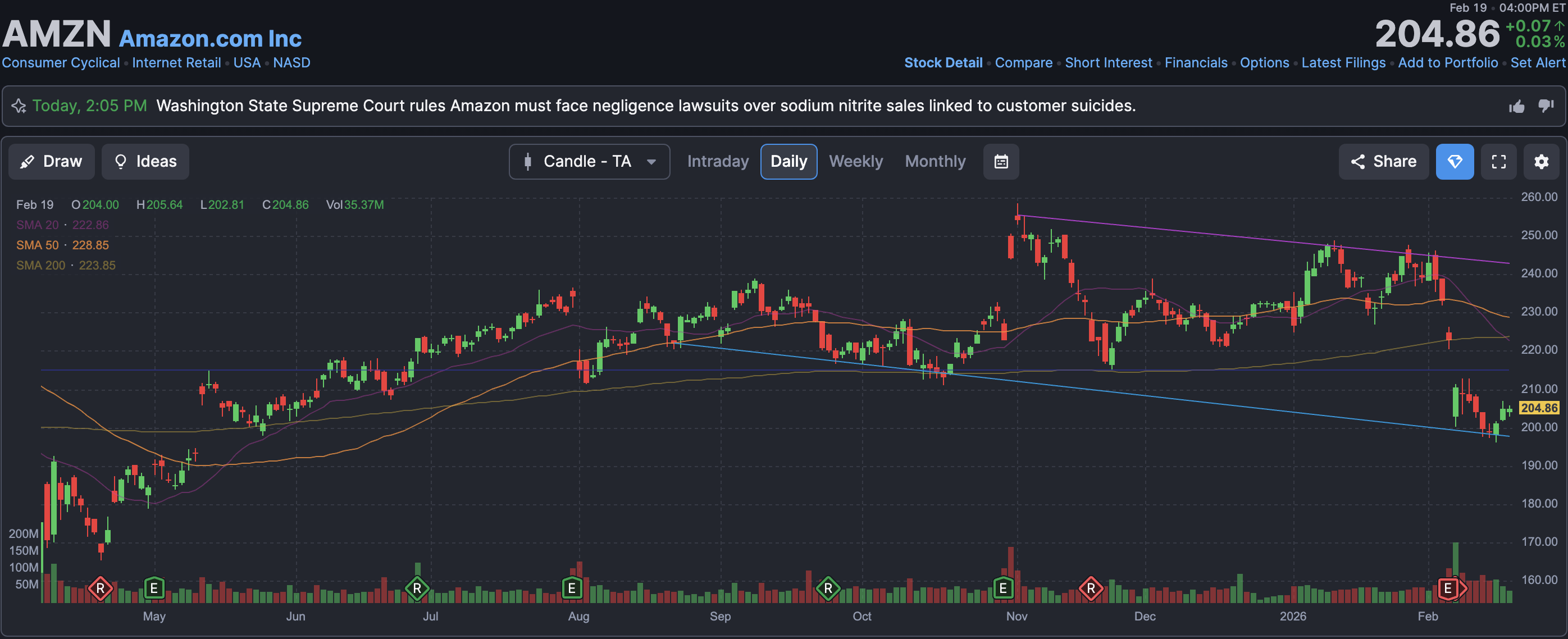
Task: Click the thumbs up icon on news
Action: (1516, 107)
